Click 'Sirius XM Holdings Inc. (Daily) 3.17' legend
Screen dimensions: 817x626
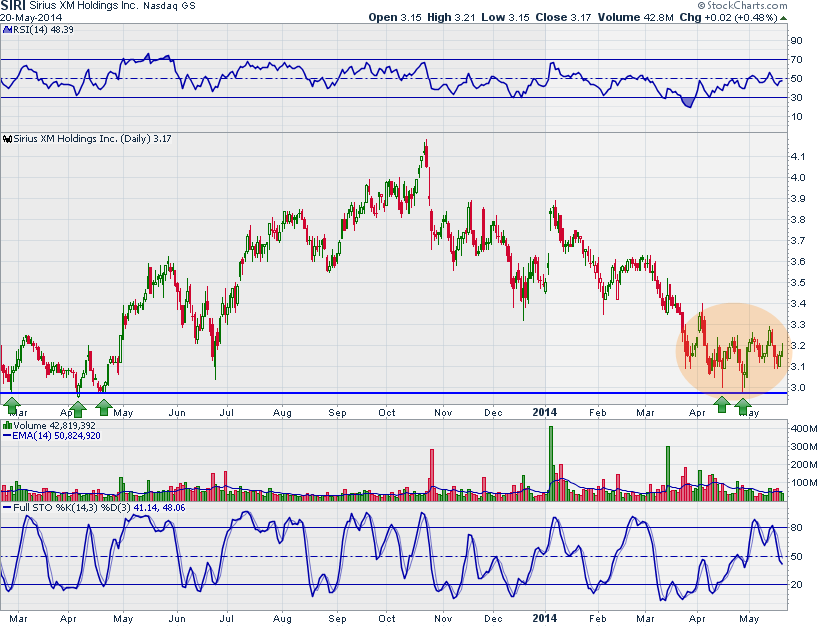92,139
